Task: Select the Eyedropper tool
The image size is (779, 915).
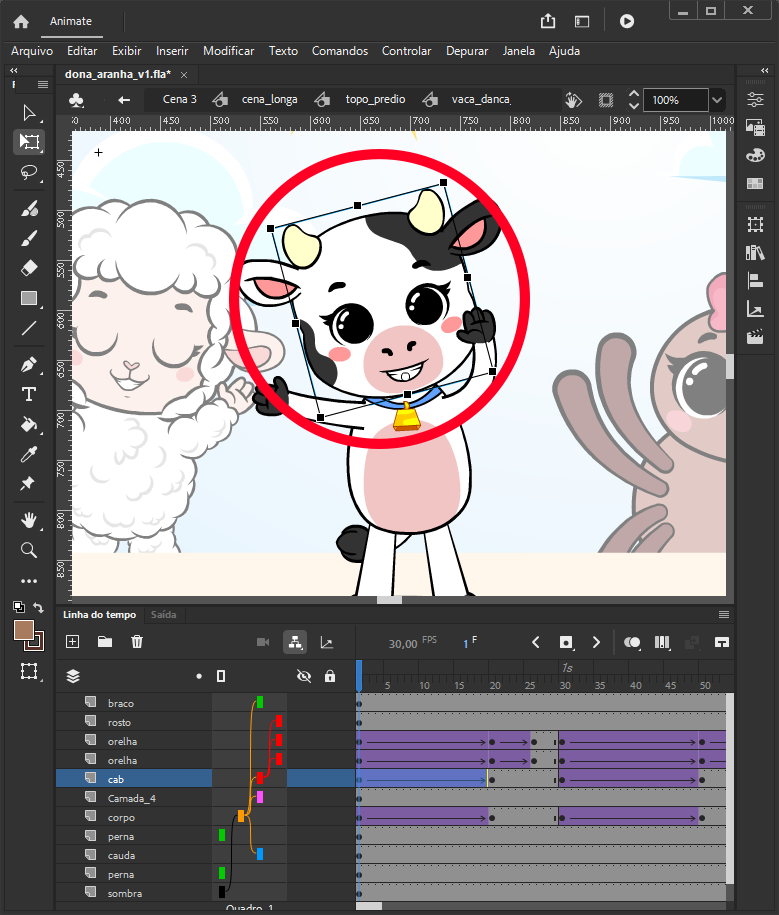Action: tap(29, 454)
